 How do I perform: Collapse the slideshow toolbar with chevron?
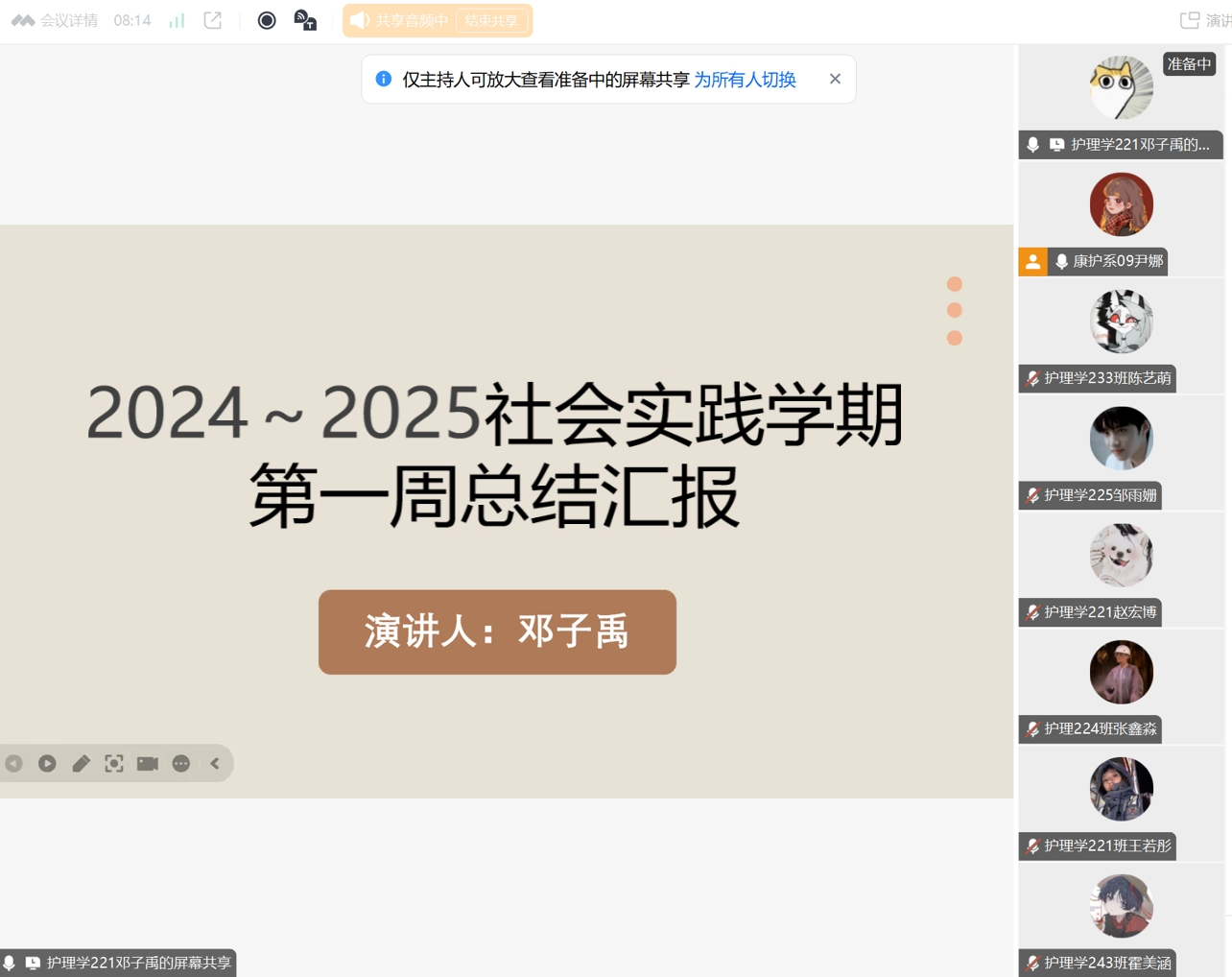point(215,763)
